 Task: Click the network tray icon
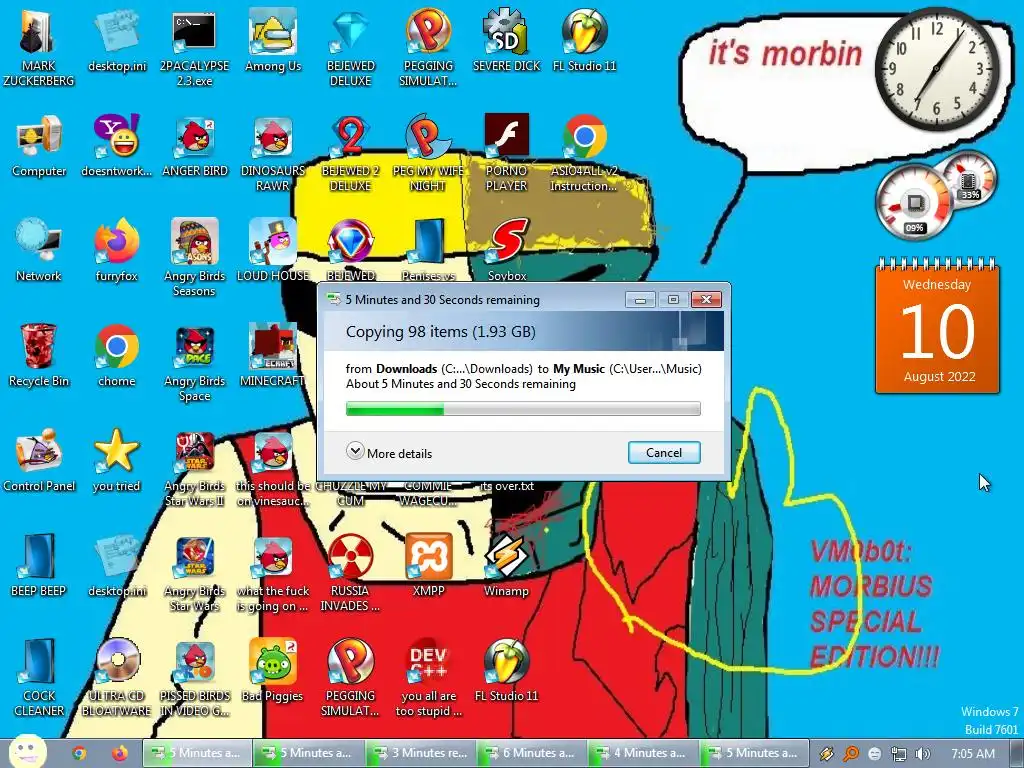click(x=899, y=754)
